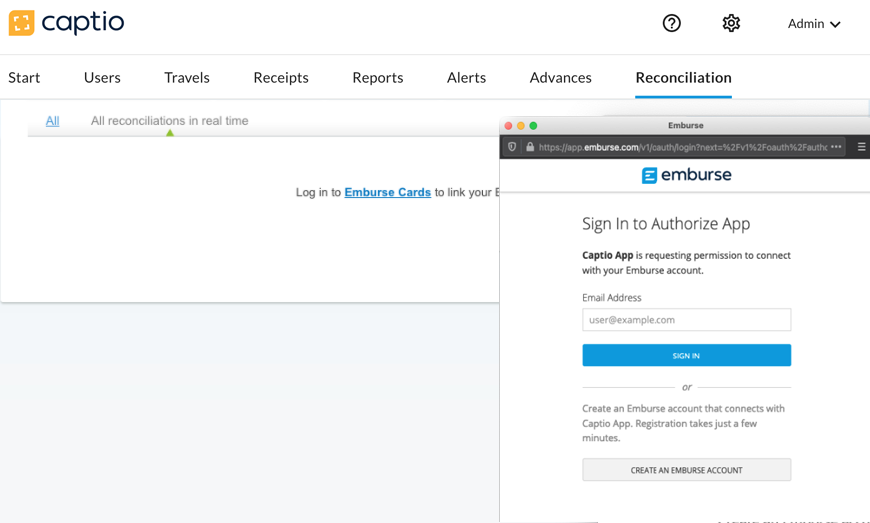Switch to the Travels tab
The height and width of the screenshot is (523, 870).
pyautogui.click(x=187, y=77)
